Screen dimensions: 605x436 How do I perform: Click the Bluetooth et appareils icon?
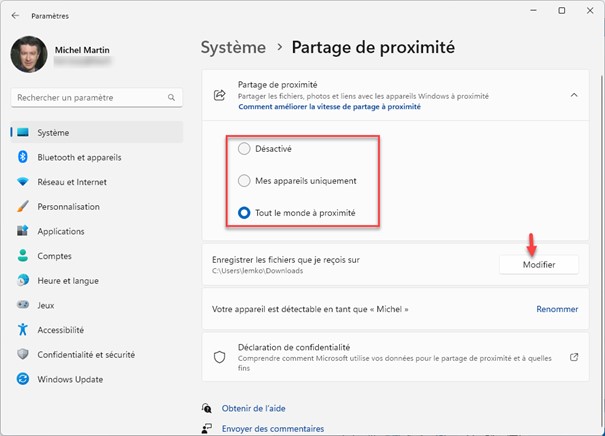tap(22, 157)
